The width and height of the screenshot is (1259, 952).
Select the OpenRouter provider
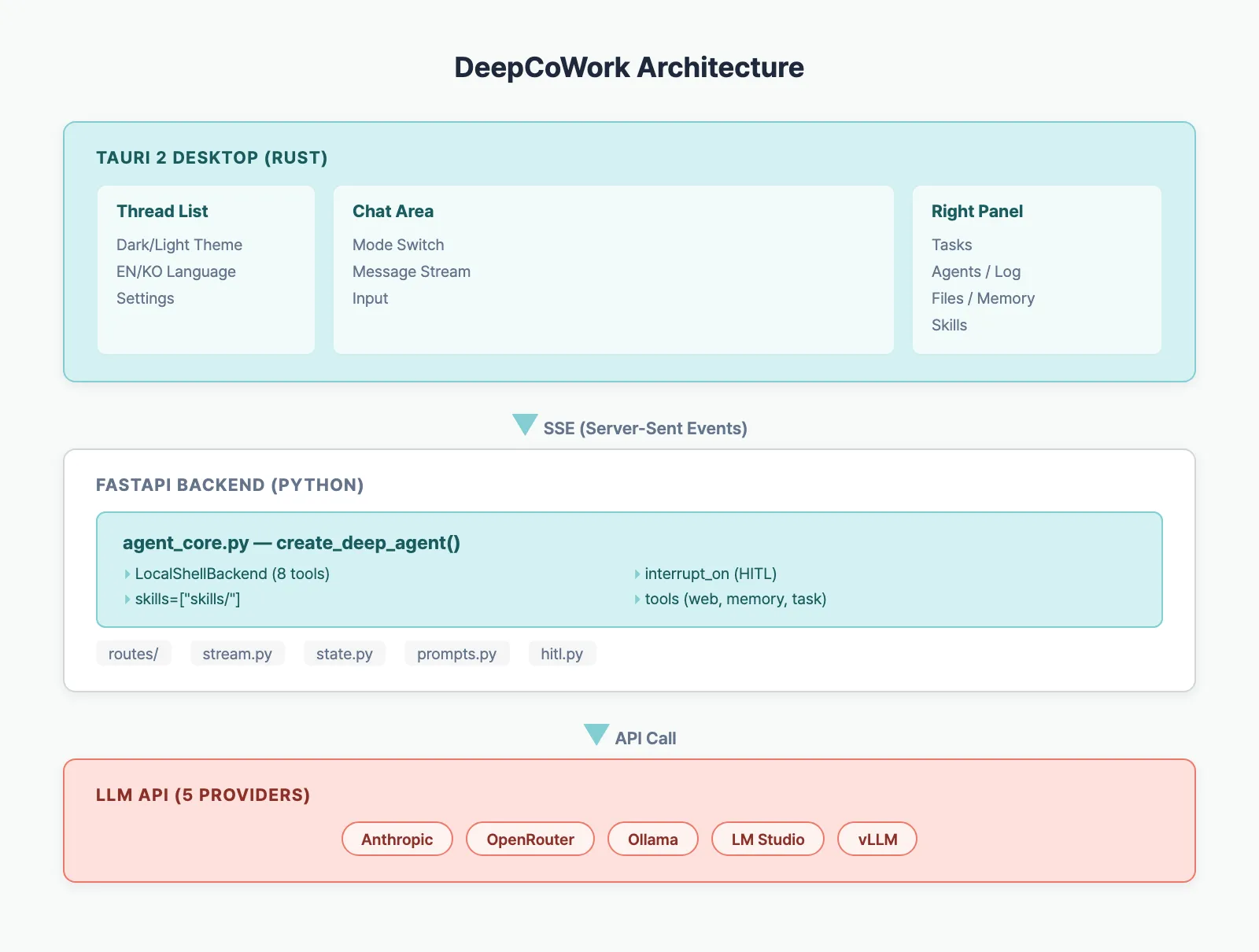(x=530, y=839)
